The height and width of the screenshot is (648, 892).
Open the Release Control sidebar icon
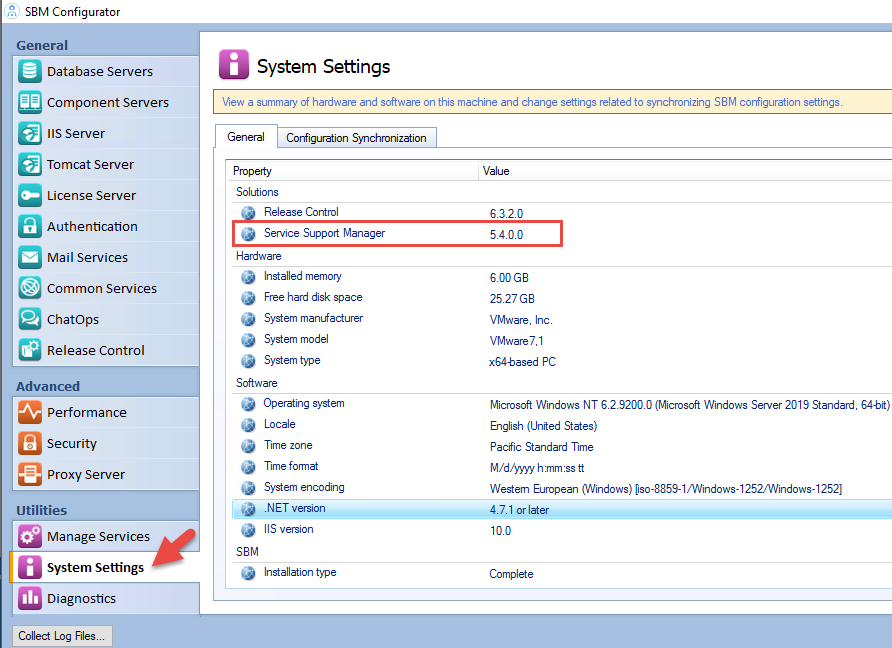click(30, 350)
